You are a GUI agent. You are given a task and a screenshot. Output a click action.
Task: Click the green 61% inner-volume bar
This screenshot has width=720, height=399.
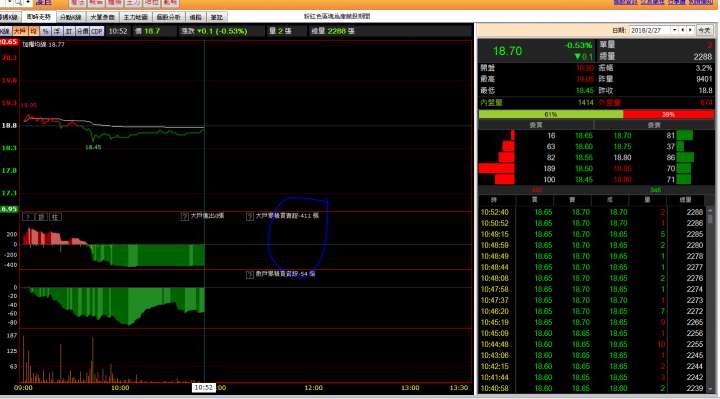click(551, 114)
